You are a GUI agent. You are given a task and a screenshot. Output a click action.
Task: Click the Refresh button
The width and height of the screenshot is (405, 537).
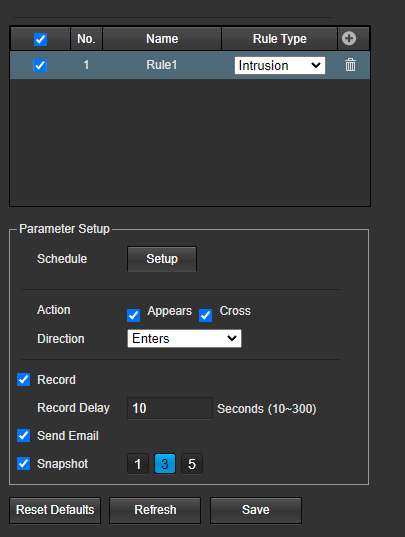pos(155,510)
